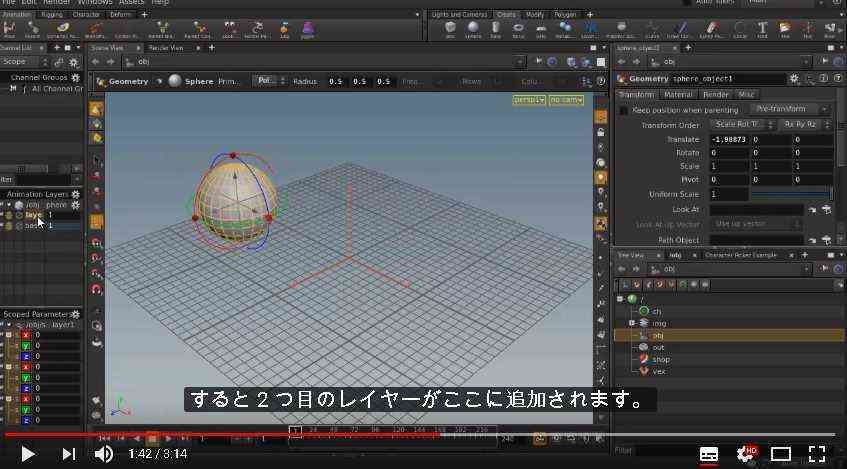Switch to the Lights and Cameras shelf tab
This screenshot has height=469, width=847.
[459, 15]
